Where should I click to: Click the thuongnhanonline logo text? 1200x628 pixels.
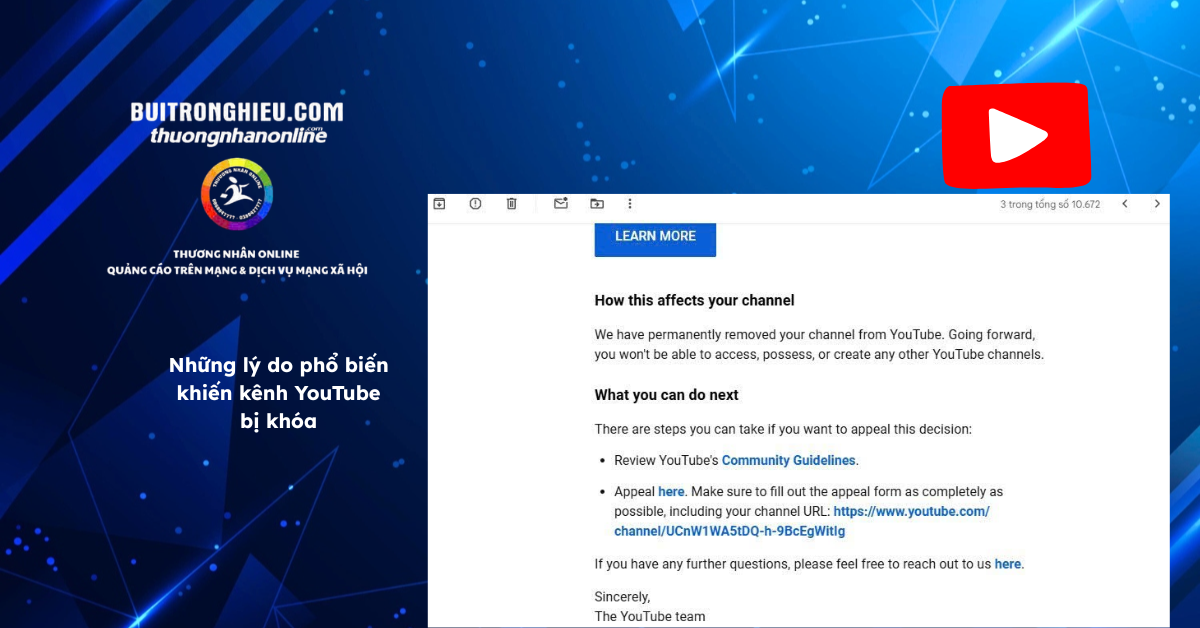[238, 135]
